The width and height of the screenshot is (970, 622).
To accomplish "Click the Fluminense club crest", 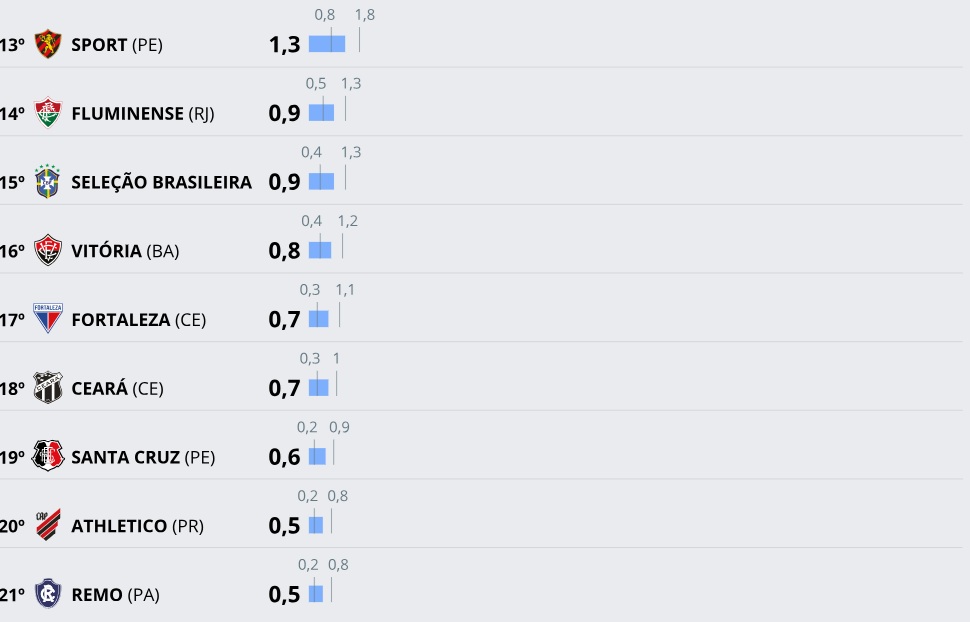I will coord(48,113).
